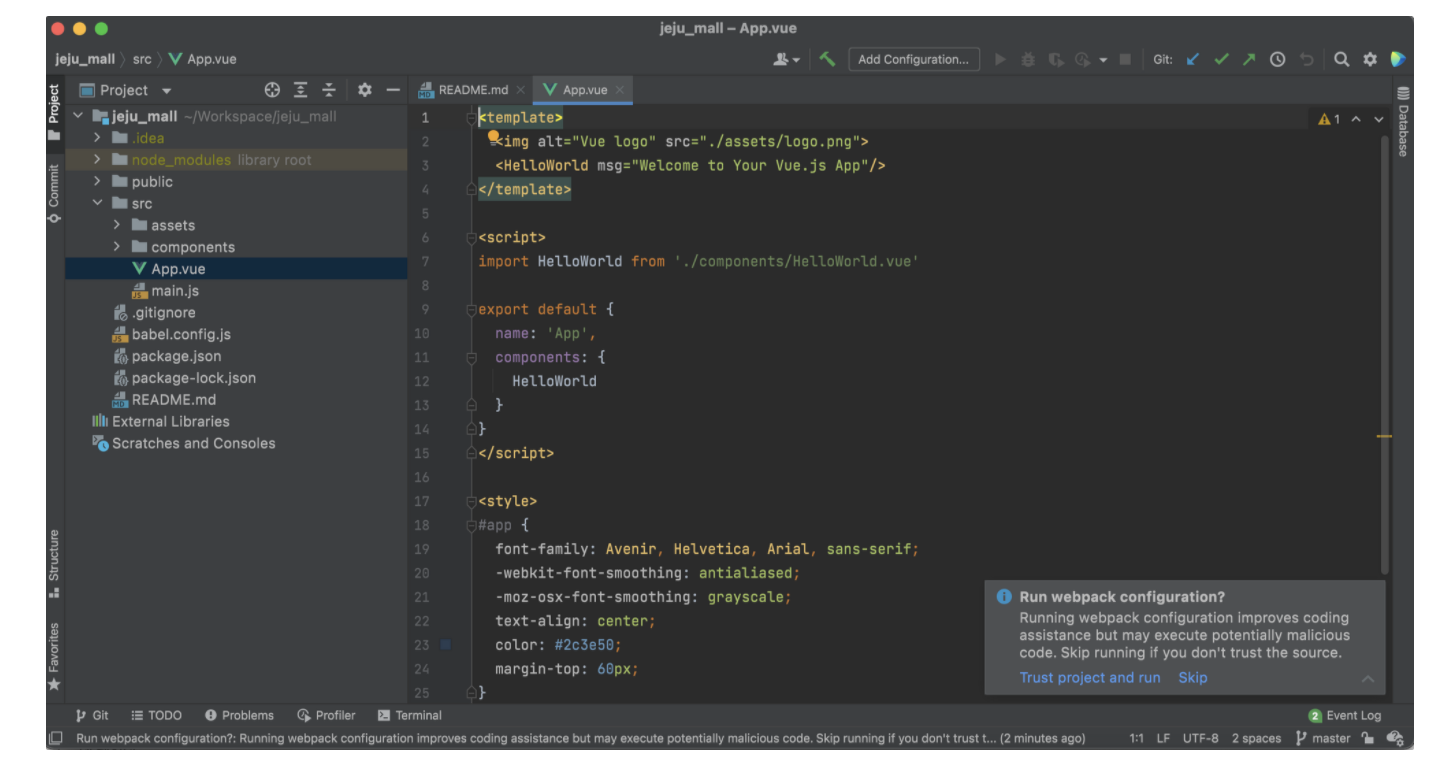
Task: Expand the public folder
Action: (x=97, y=182)
